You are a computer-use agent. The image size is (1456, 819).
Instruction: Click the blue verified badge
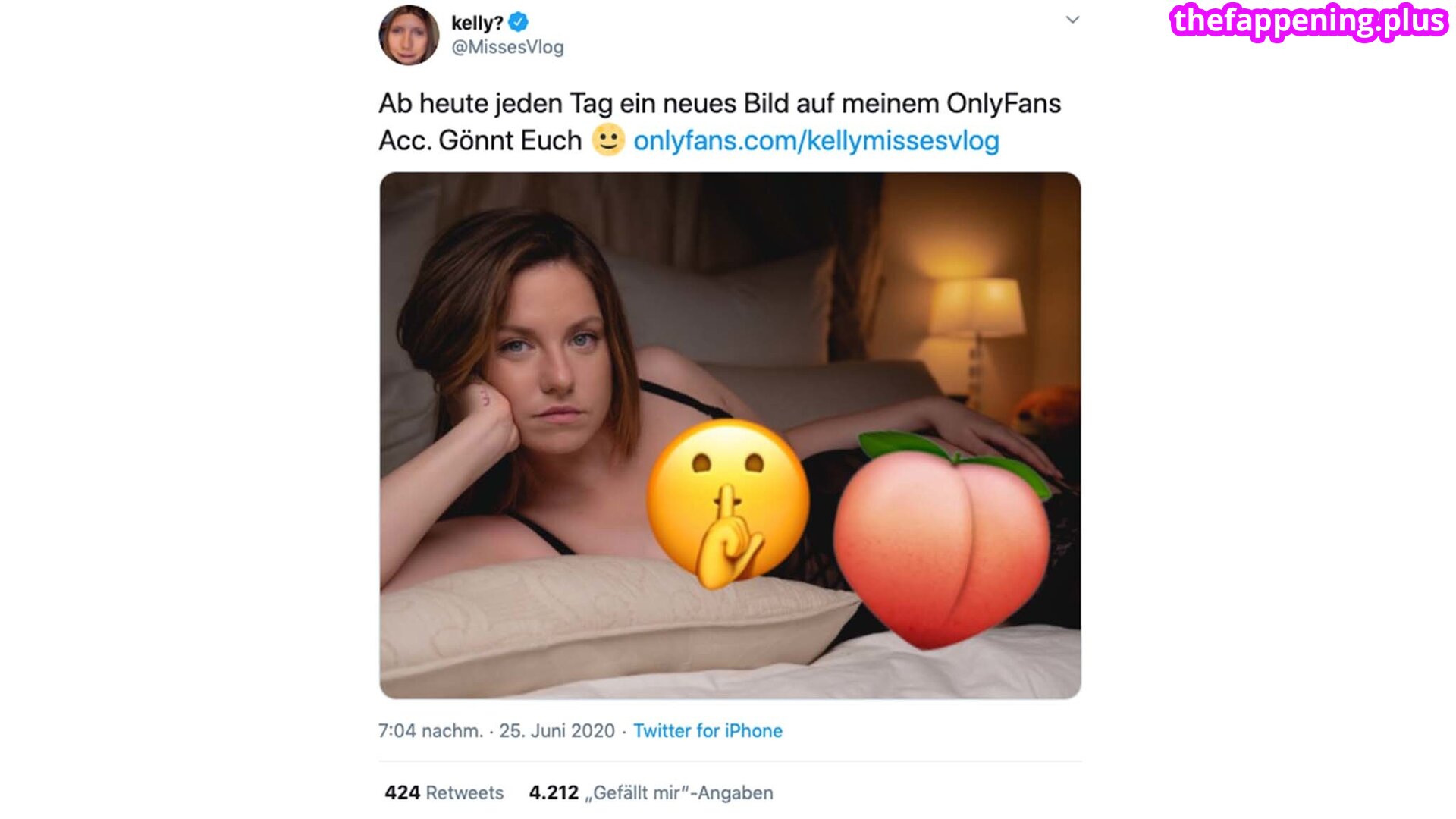tap(519, 23)
